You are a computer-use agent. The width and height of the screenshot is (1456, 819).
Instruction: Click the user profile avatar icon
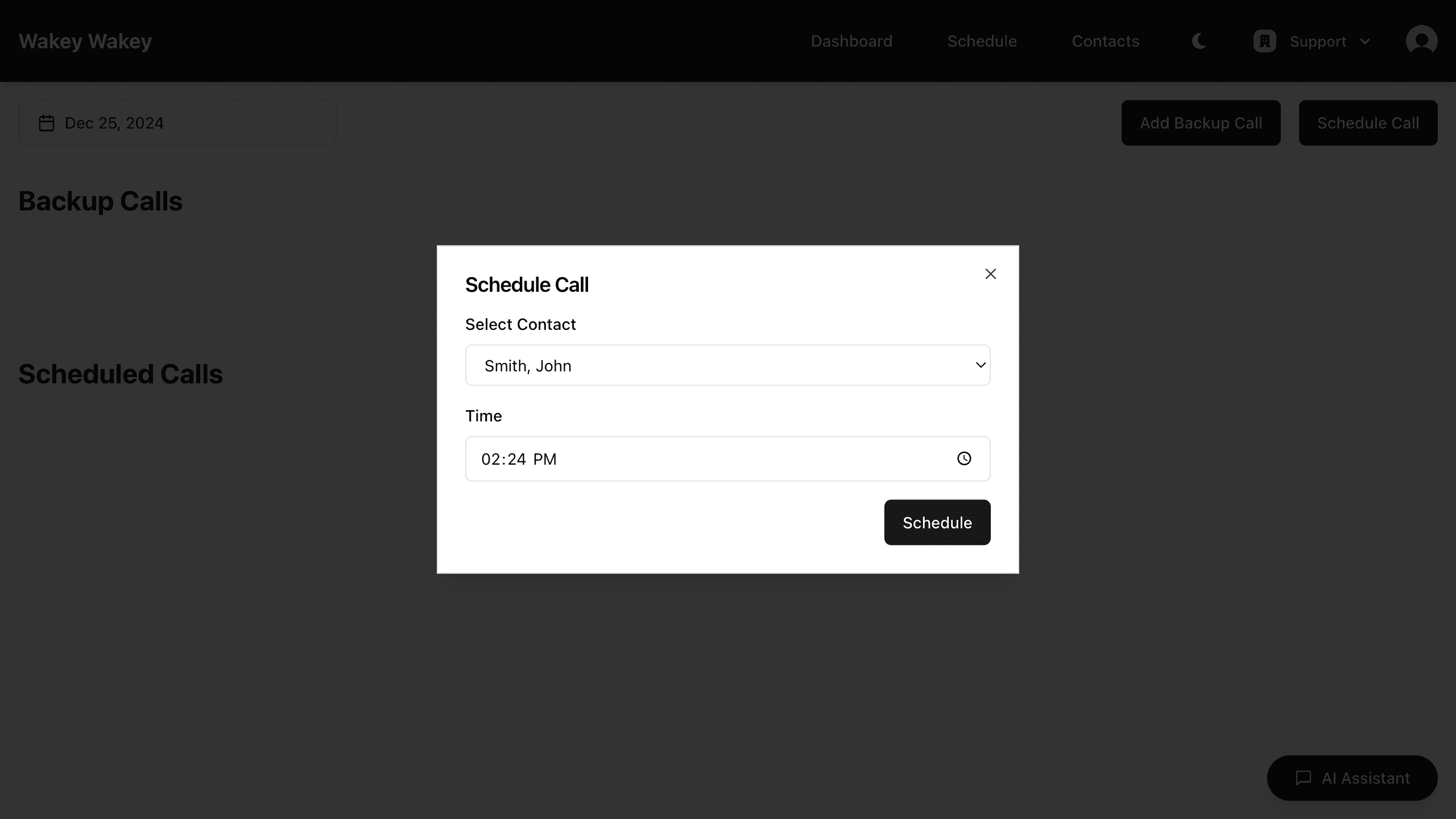coord(1420,41)
